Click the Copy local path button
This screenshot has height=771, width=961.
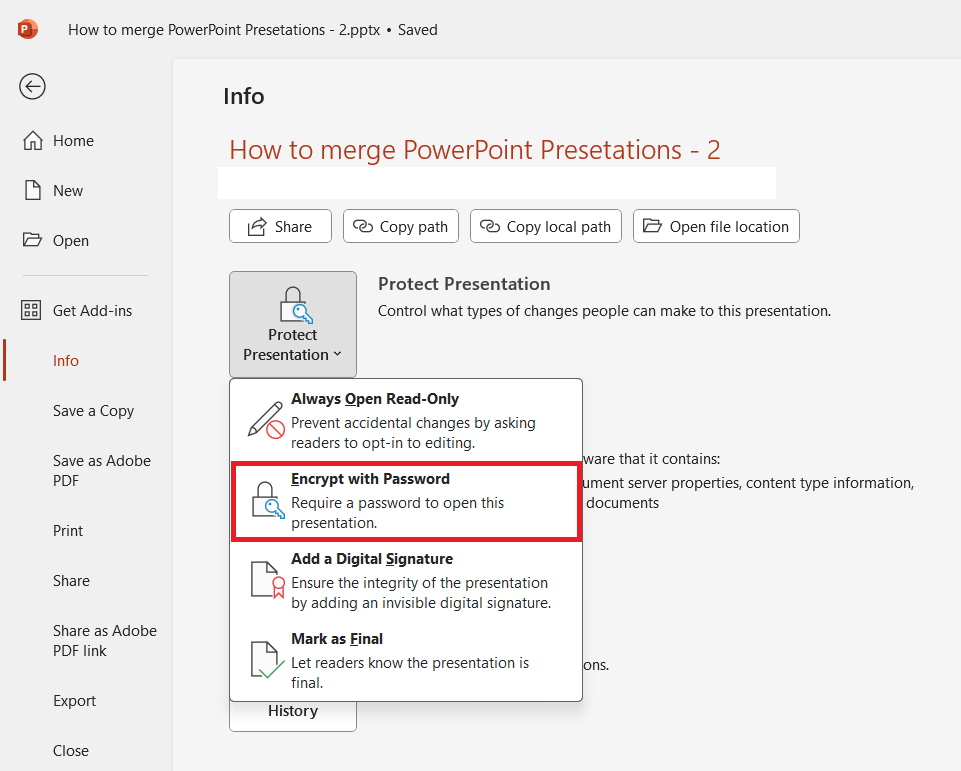(545, 226)
